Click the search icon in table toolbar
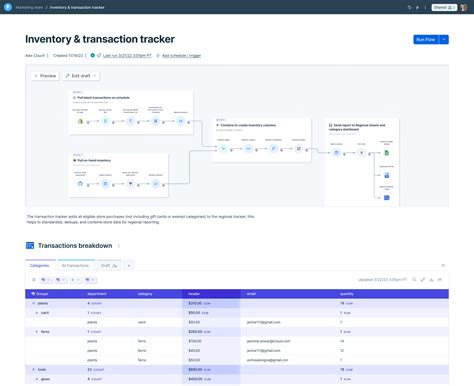 tap(414, 280)
